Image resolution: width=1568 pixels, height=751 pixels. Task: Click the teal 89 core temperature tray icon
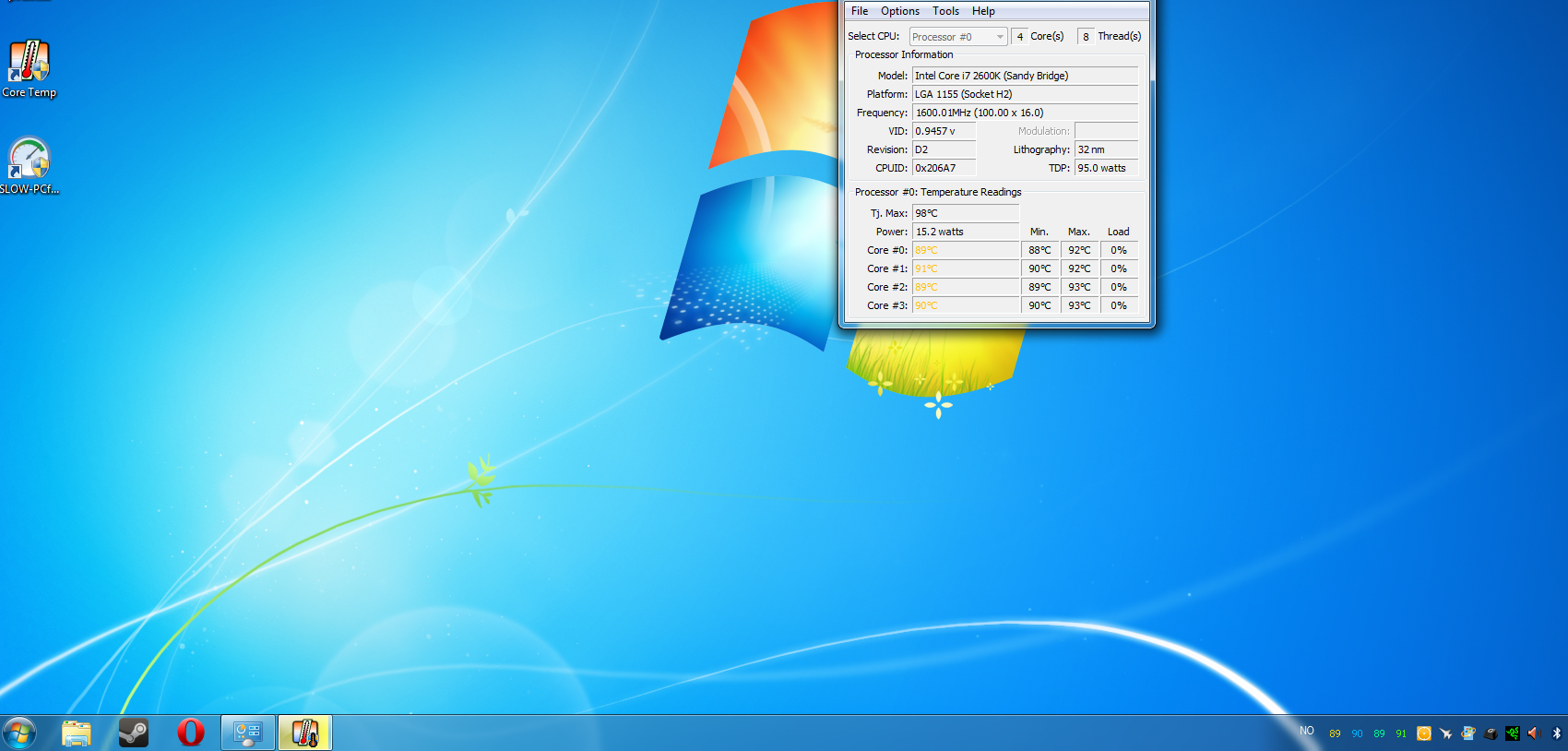click(x=1379, y=733)
